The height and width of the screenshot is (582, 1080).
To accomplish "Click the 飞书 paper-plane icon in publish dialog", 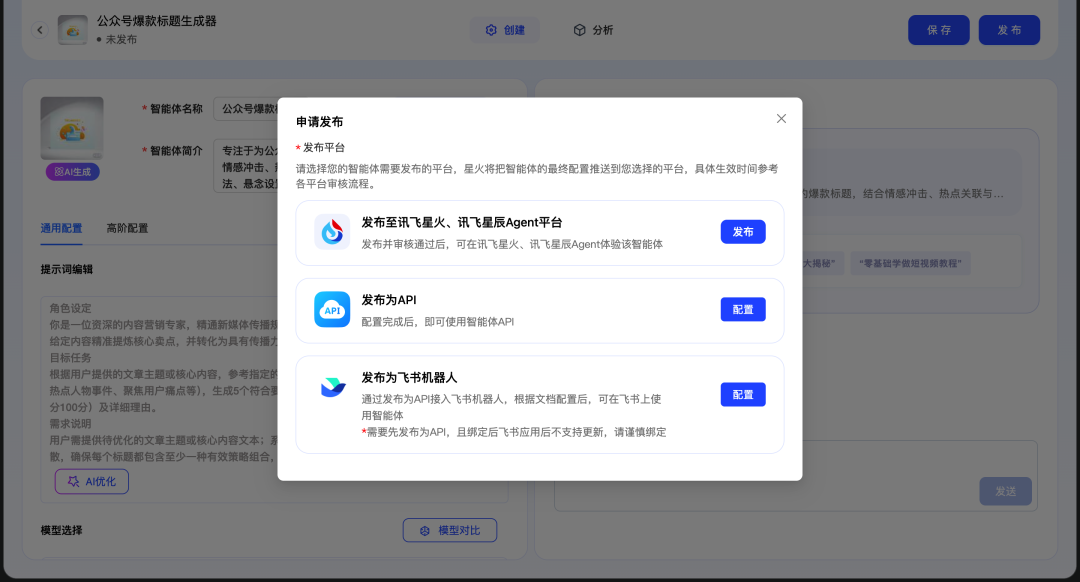I will (332, 385).
